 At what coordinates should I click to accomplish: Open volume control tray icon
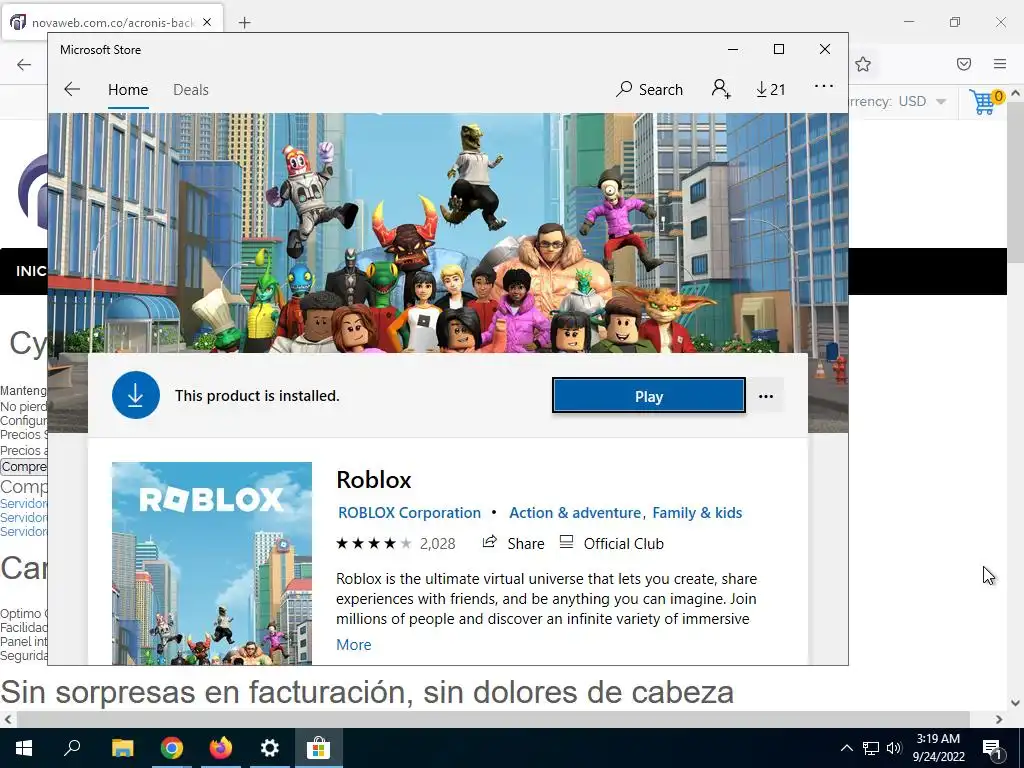click(x=894, y=748)
